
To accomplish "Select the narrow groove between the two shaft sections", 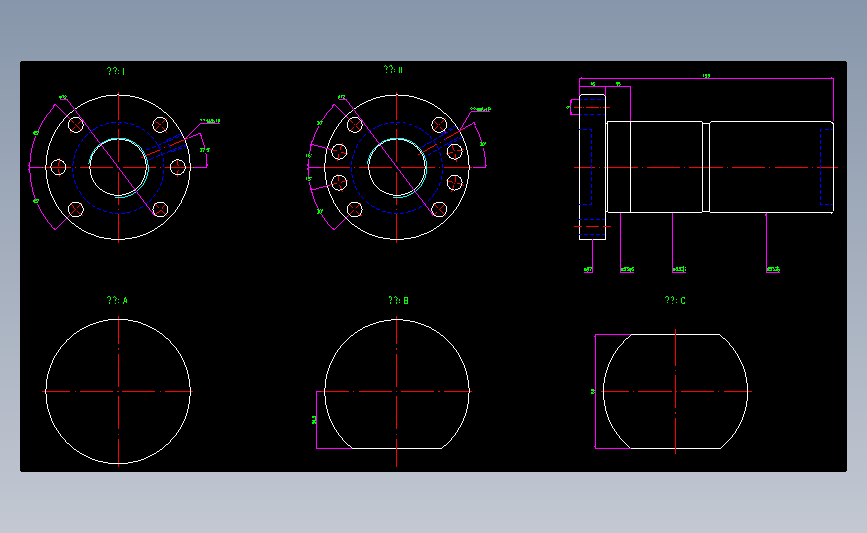I will [x=706, y=167].
